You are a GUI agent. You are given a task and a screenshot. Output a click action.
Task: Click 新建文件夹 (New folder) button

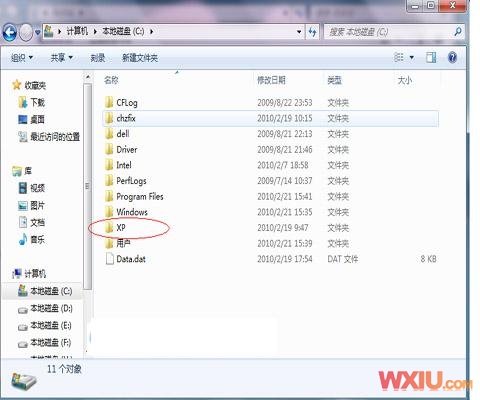click(140, 58)
